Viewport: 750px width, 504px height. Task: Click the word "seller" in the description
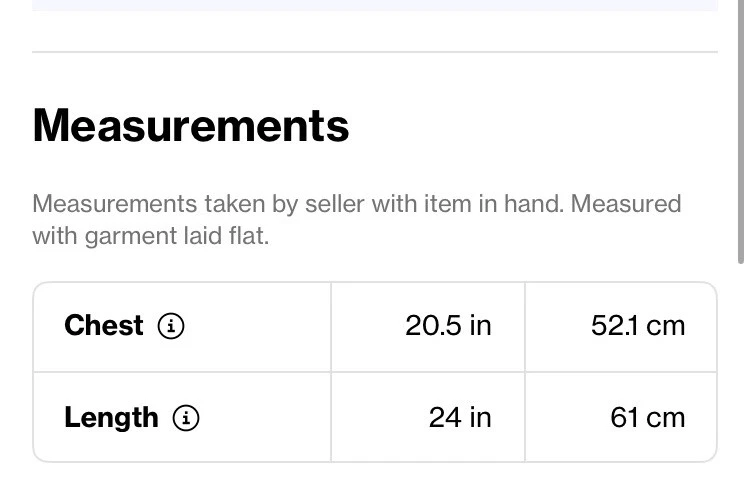333,205
